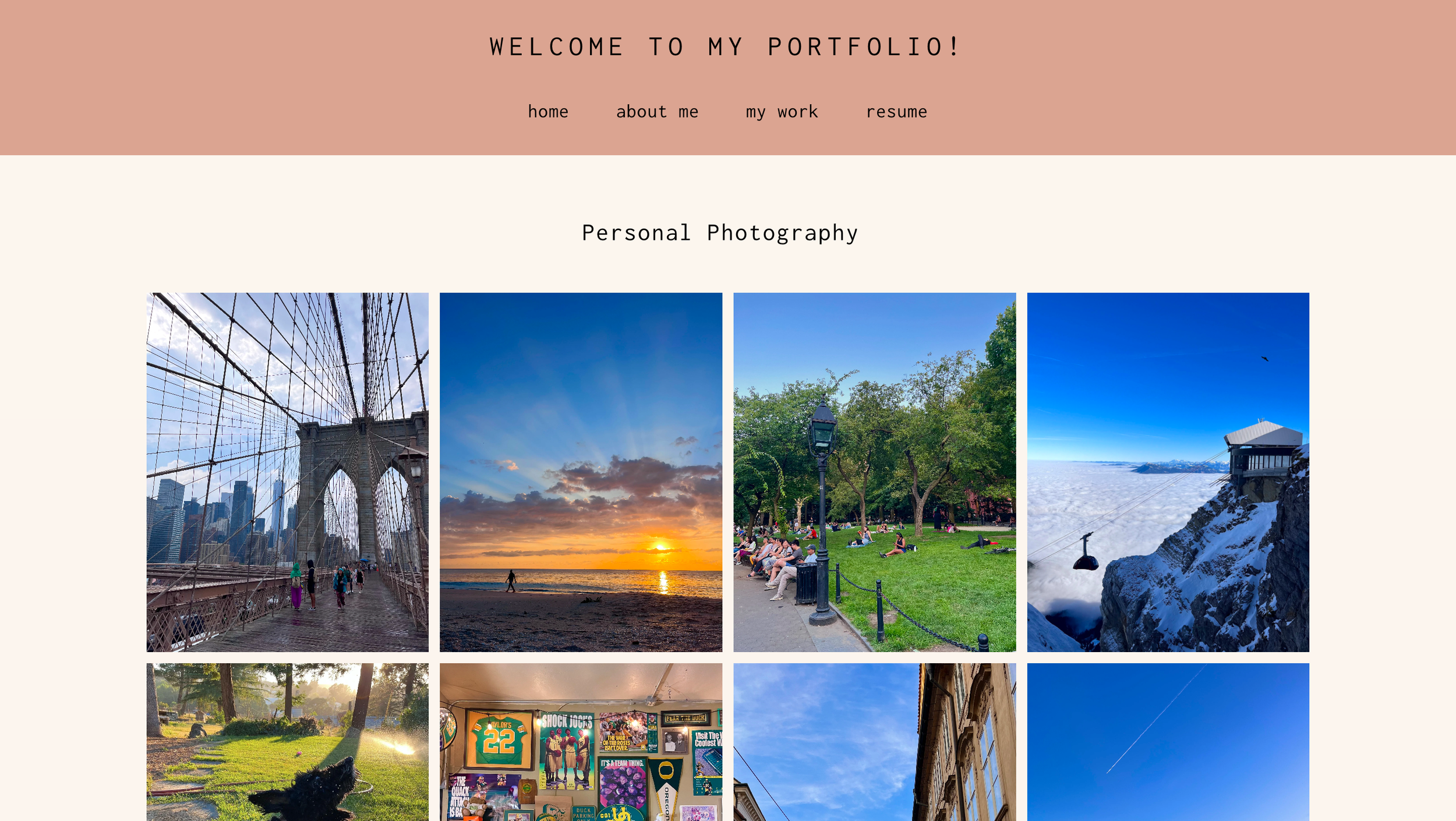Click the number 22 jersey in photo

499,739
